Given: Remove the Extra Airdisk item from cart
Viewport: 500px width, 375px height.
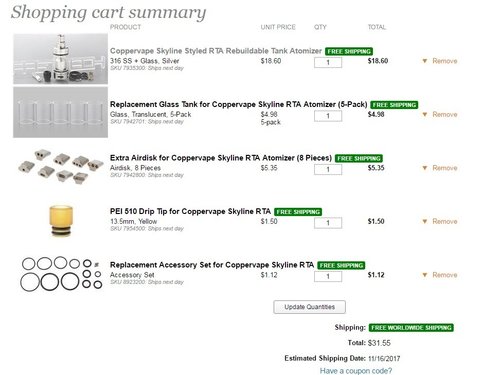Looking at the screenshot, I should click(445, 168).
